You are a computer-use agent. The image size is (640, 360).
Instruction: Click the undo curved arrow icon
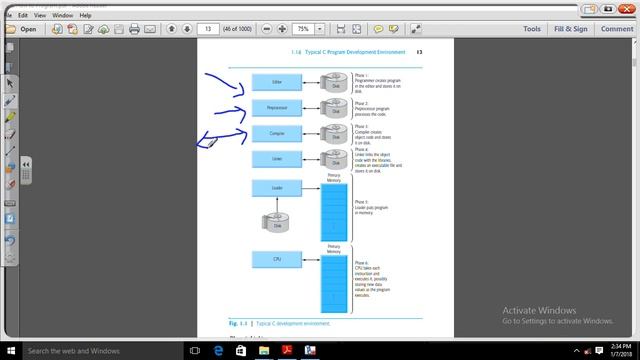10,240
